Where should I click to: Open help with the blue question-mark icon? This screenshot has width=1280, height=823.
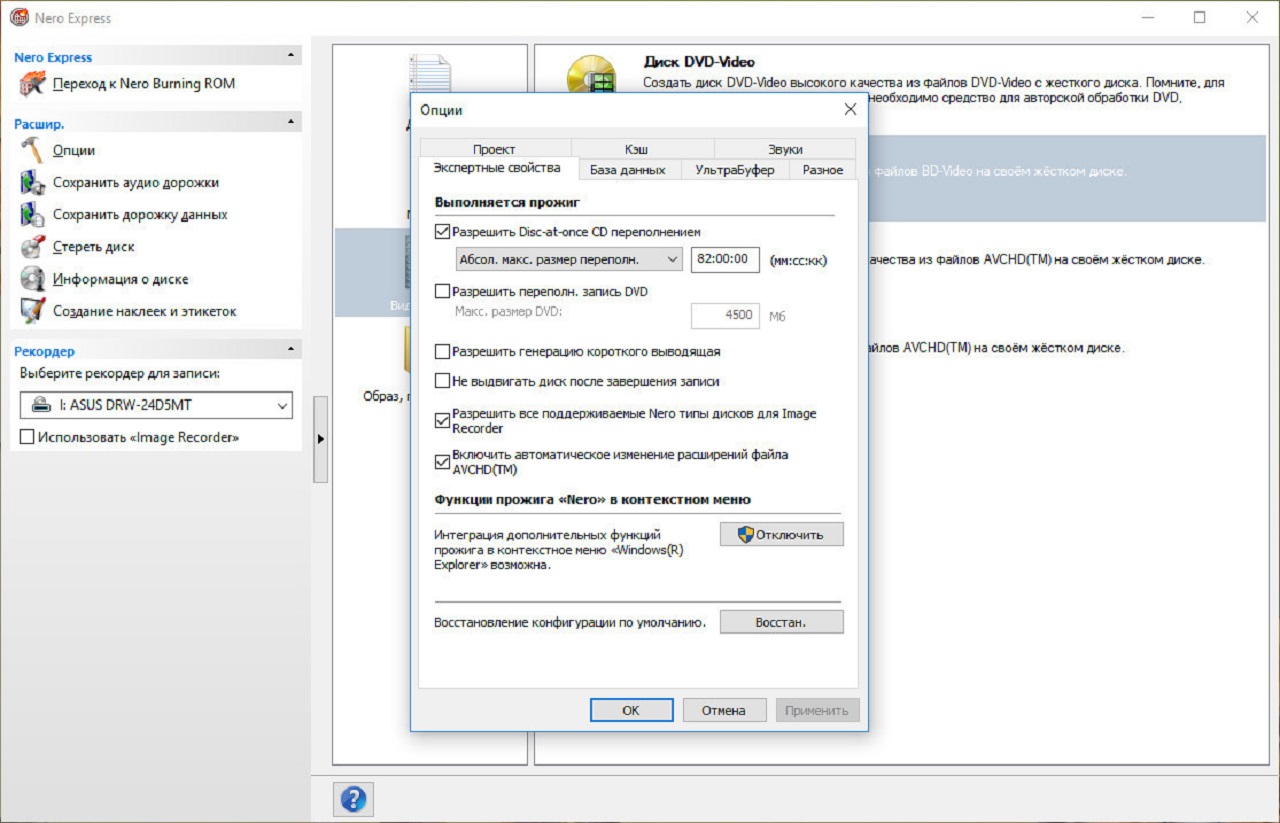[353, 799]
